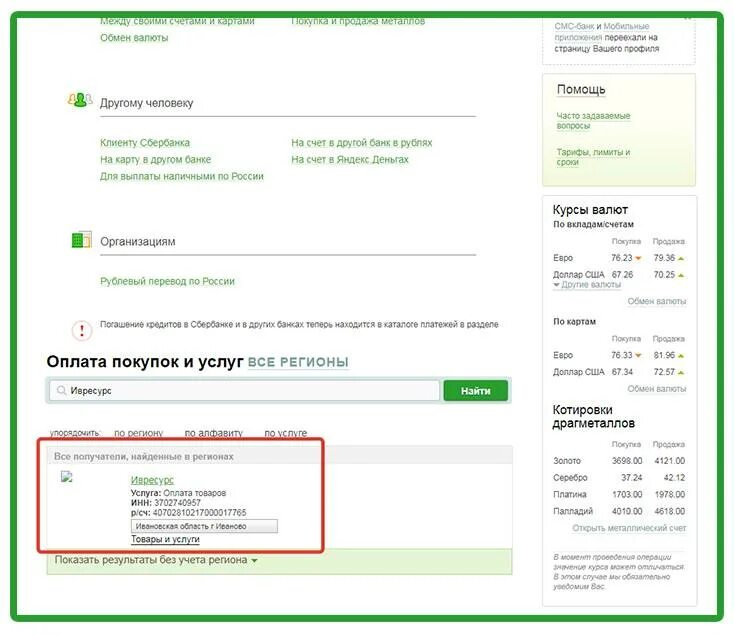The image size is (734, 635).
Task: Expand Показать результаты без учета региона
Action: click(156, 560)
